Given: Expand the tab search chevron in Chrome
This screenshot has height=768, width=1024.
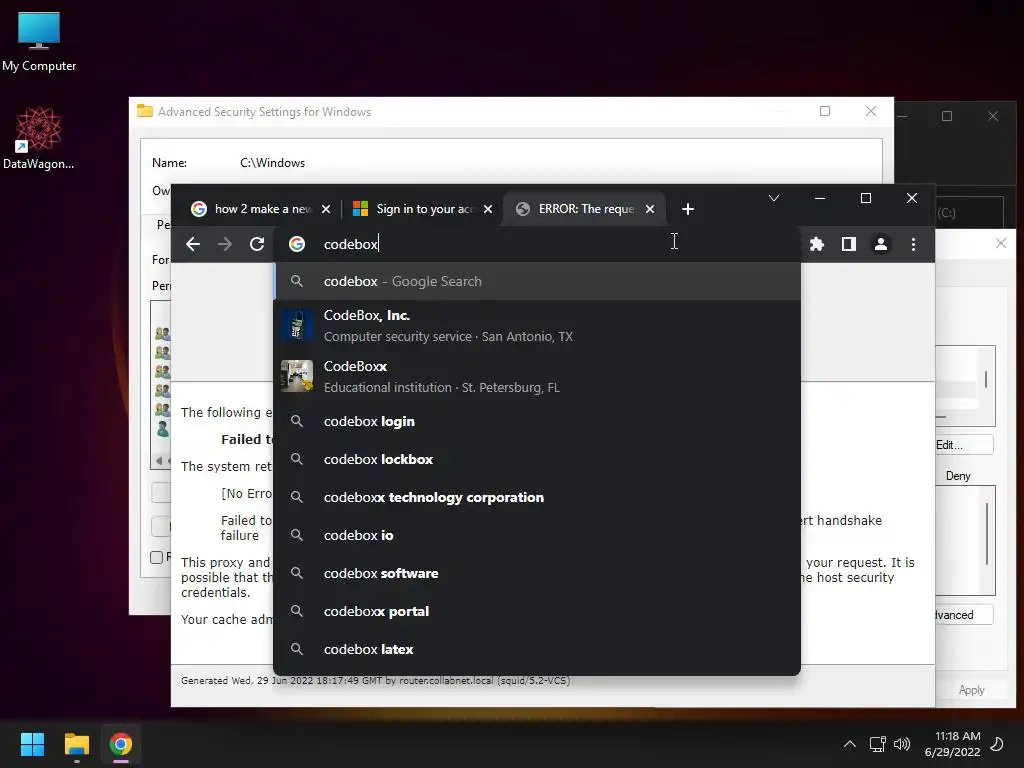Looking at the screenshot, I should pyautogui.click(x=774, y=198).
